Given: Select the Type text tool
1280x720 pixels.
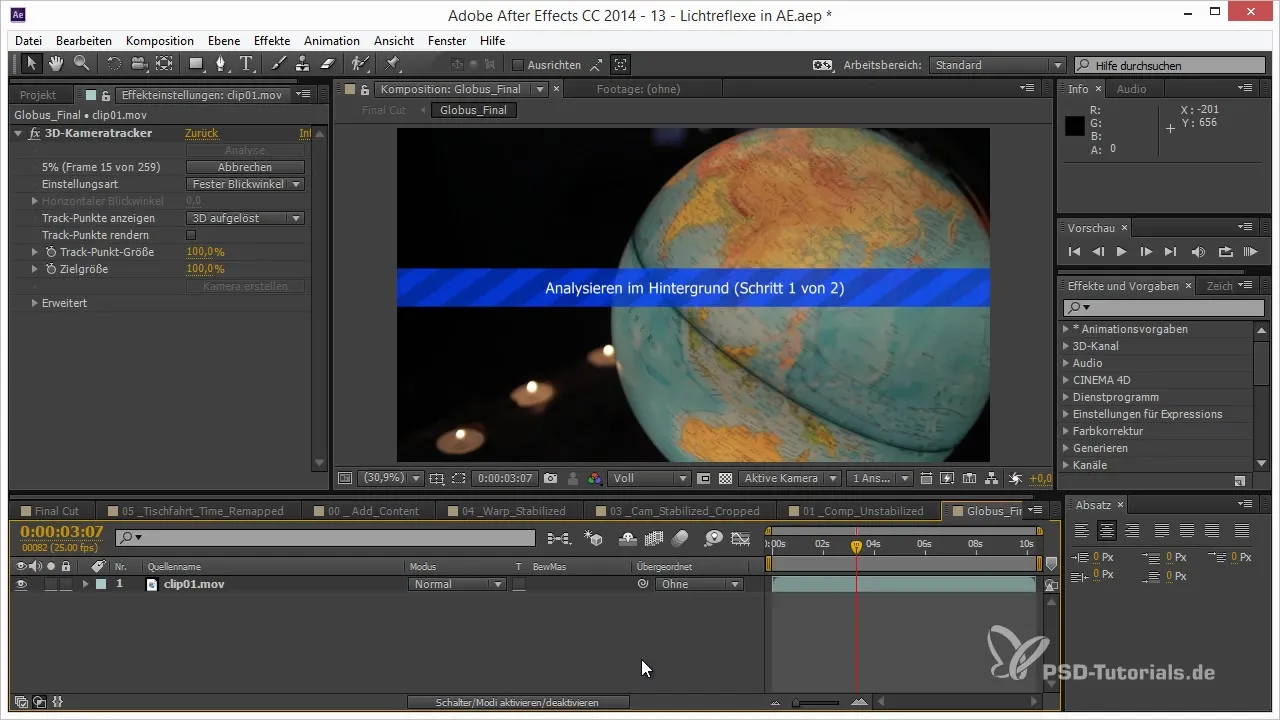Looking at the screenshot, I should point(246,64).
